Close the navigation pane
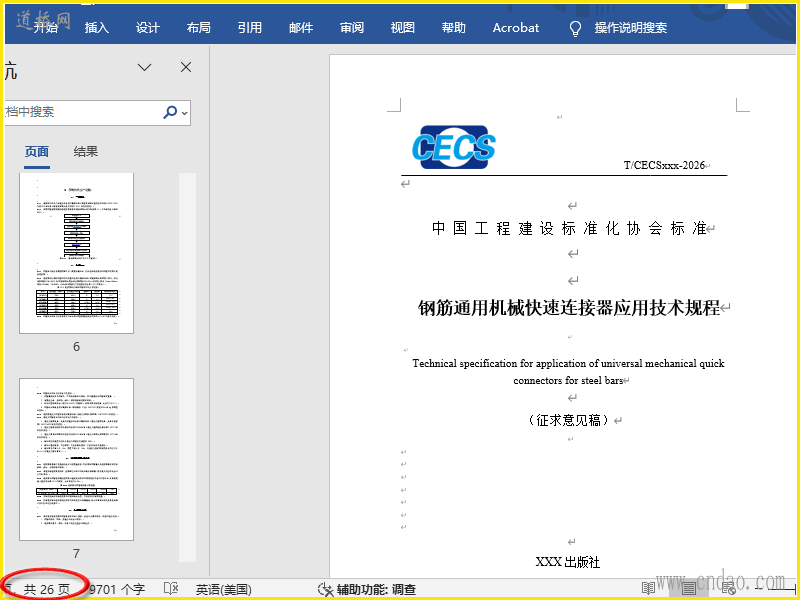The image size is (800, 600). tap(186, 67)
